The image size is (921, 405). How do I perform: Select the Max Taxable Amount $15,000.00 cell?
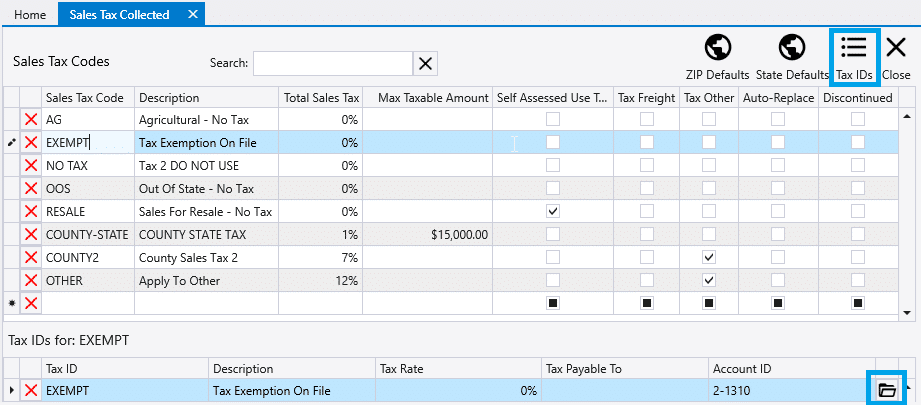coord(427,235)
